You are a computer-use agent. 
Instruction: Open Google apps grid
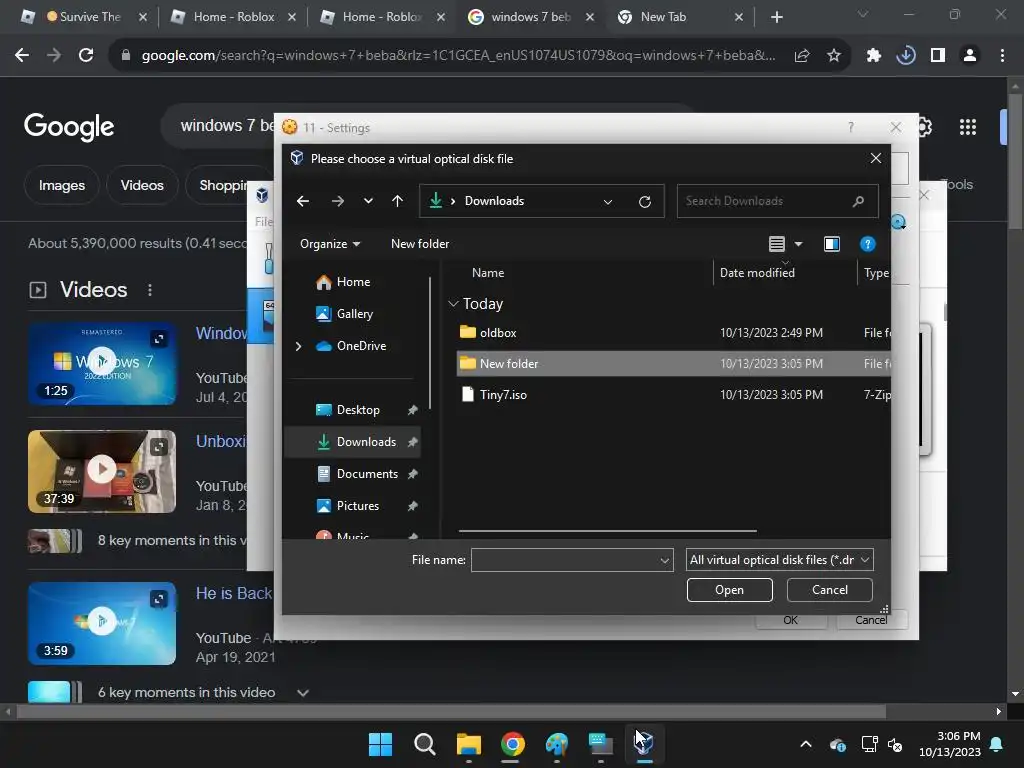click(x=967, y=127)
